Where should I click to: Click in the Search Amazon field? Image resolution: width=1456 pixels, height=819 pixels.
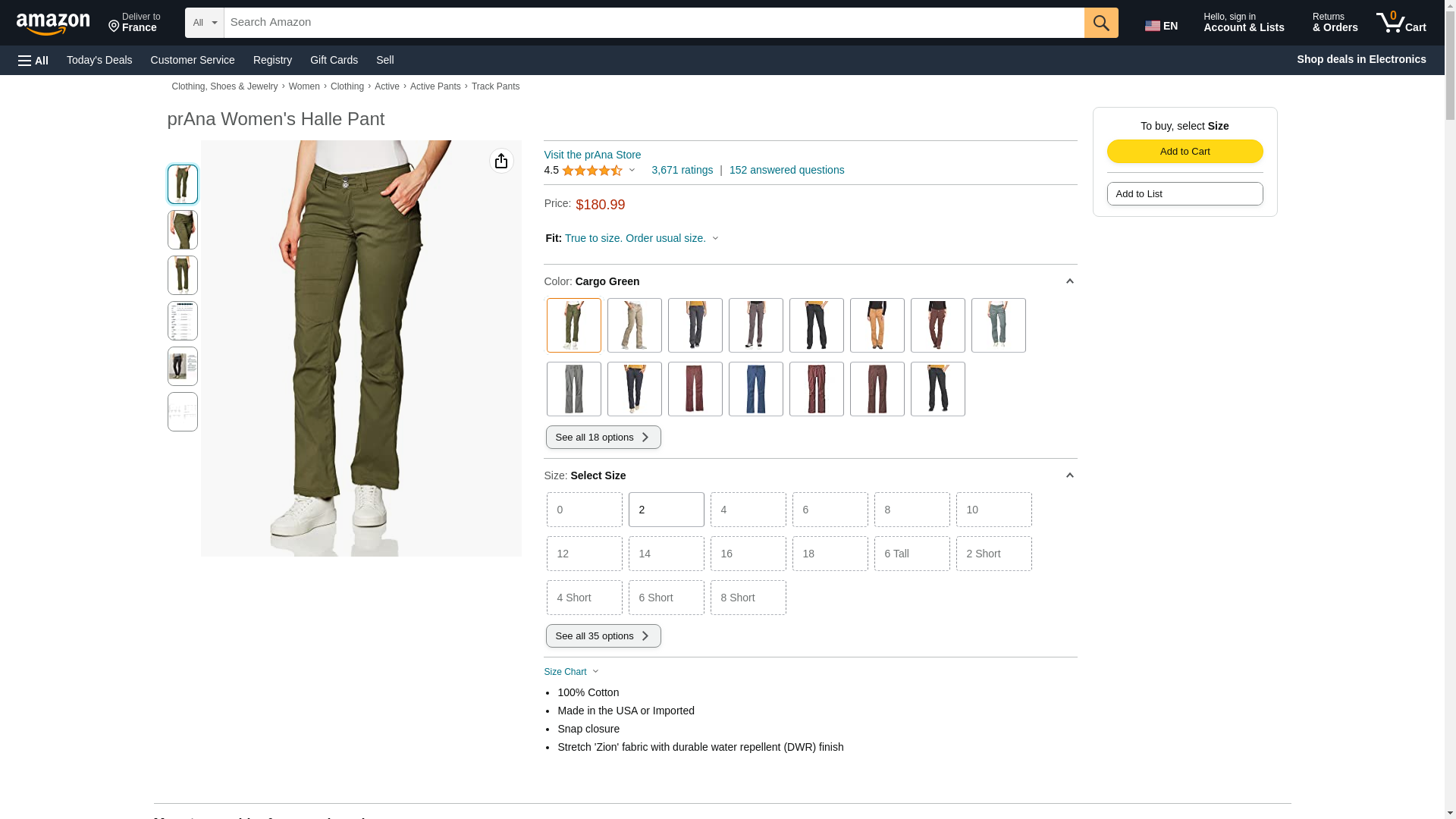click(x=652, y=23)
